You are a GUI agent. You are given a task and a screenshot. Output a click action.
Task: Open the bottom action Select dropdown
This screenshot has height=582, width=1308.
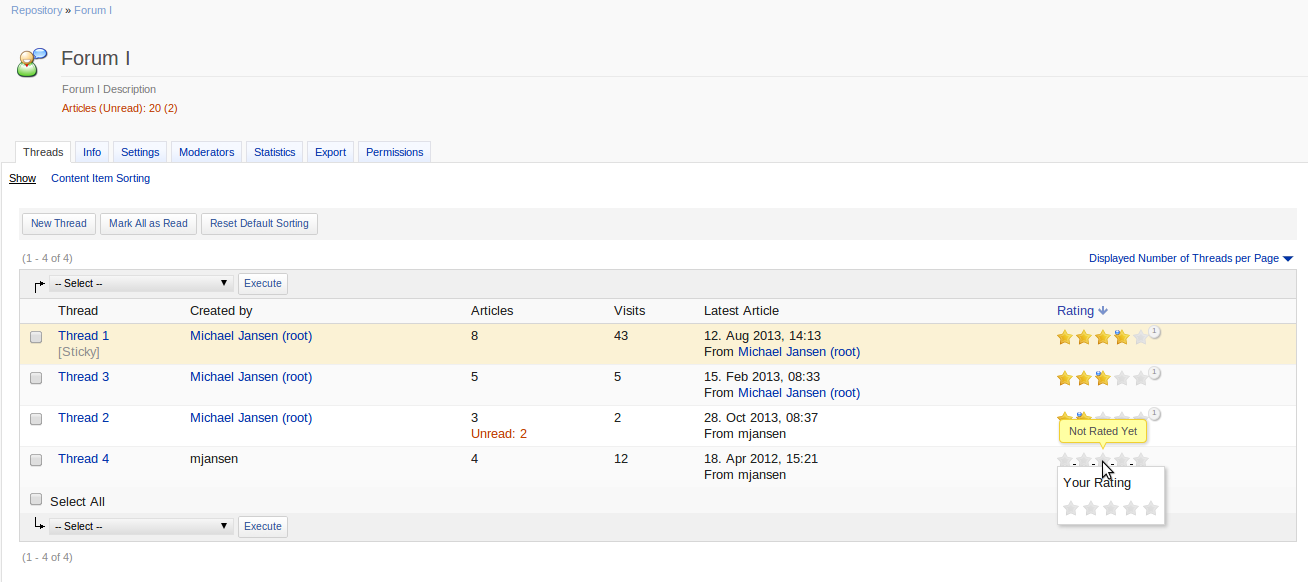[141, 526]
